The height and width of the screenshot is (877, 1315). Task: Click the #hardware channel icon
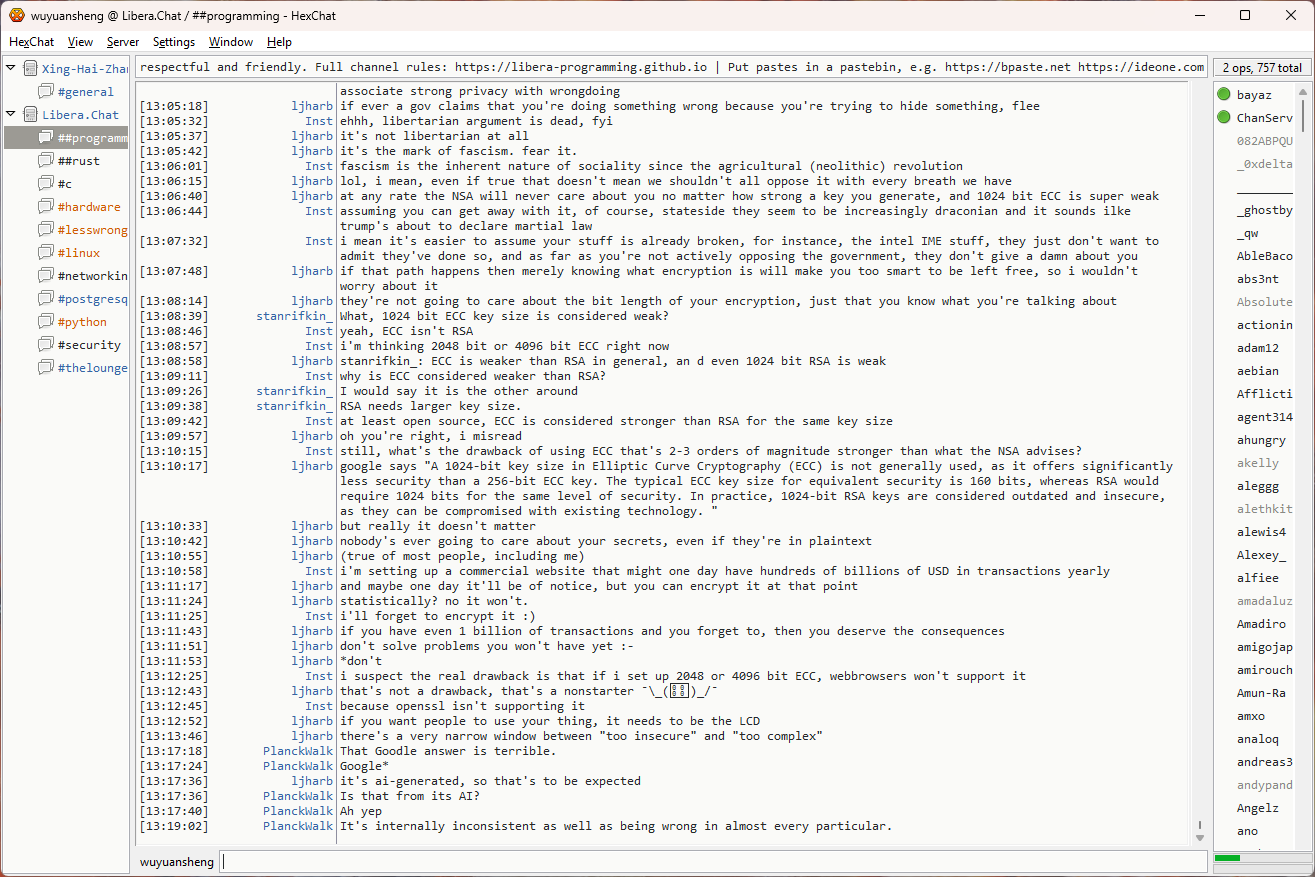coord(46,207)
